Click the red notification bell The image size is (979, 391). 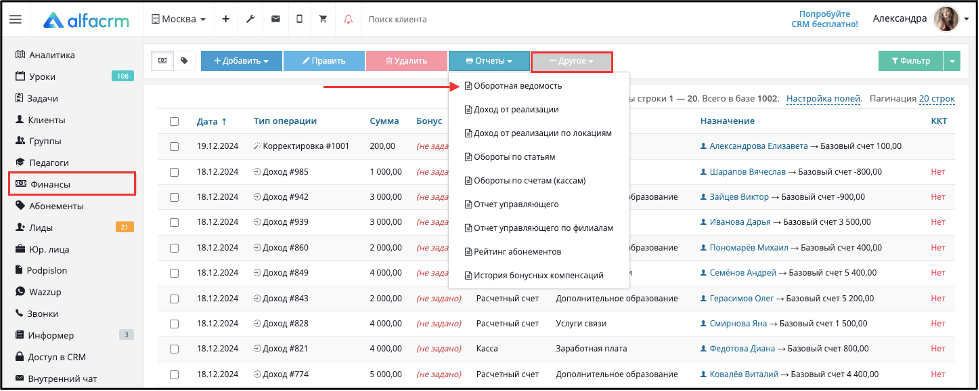point(348,19)
